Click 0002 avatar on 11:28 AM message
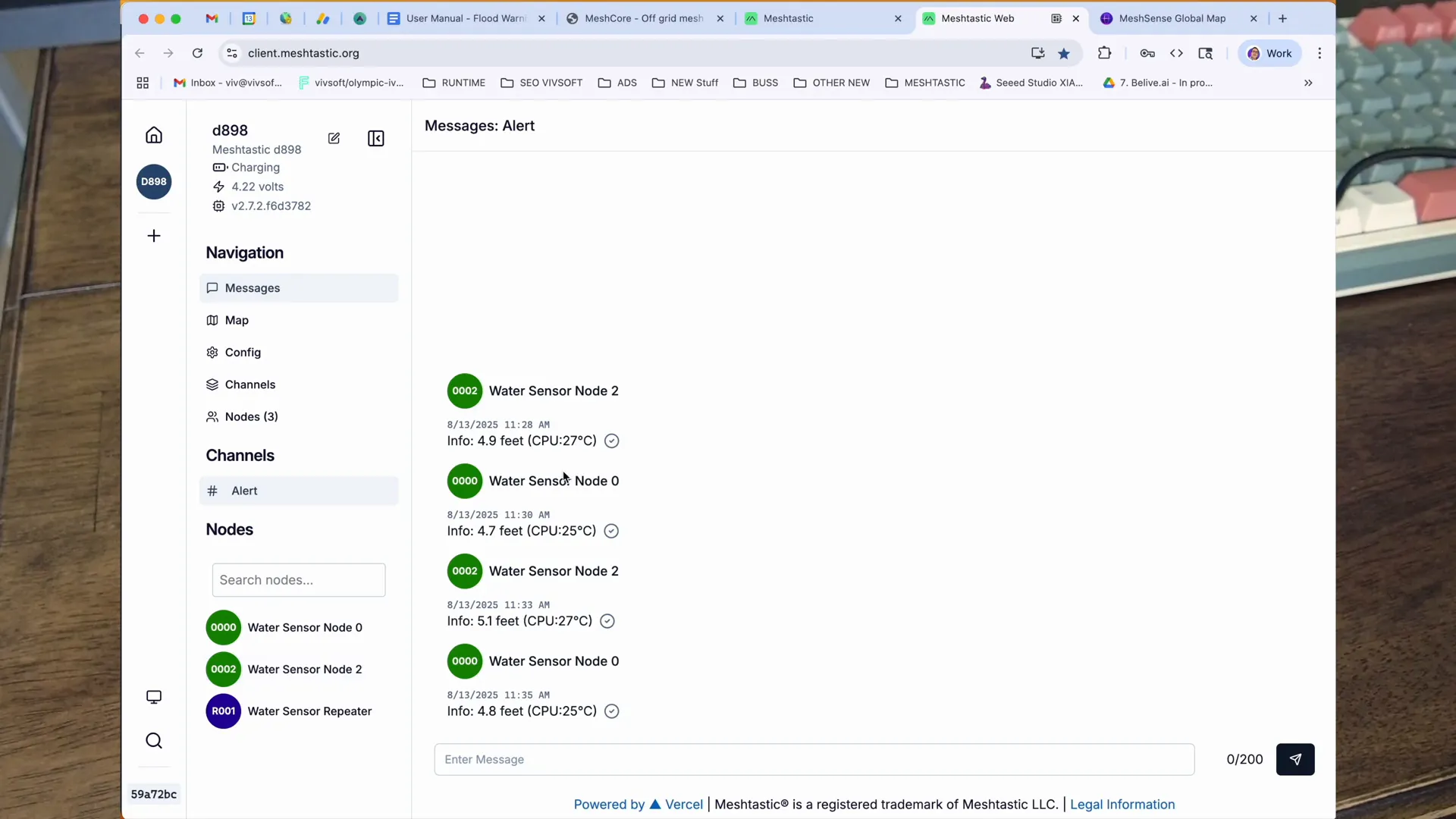This screenshot has height=819, width=1456. pos(465,391)
